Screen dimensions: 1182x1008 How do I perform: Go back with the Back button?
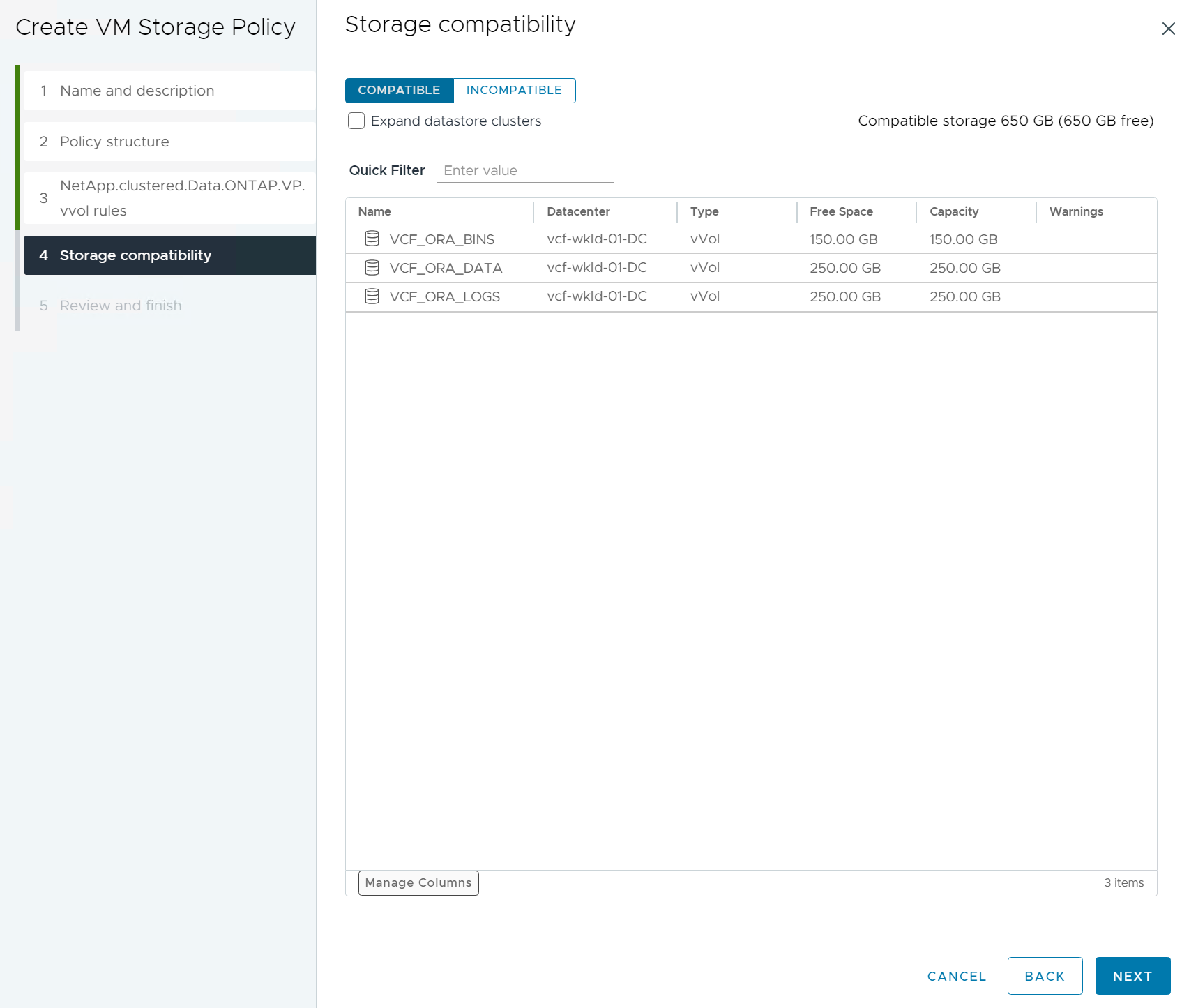pos(1044,976)
